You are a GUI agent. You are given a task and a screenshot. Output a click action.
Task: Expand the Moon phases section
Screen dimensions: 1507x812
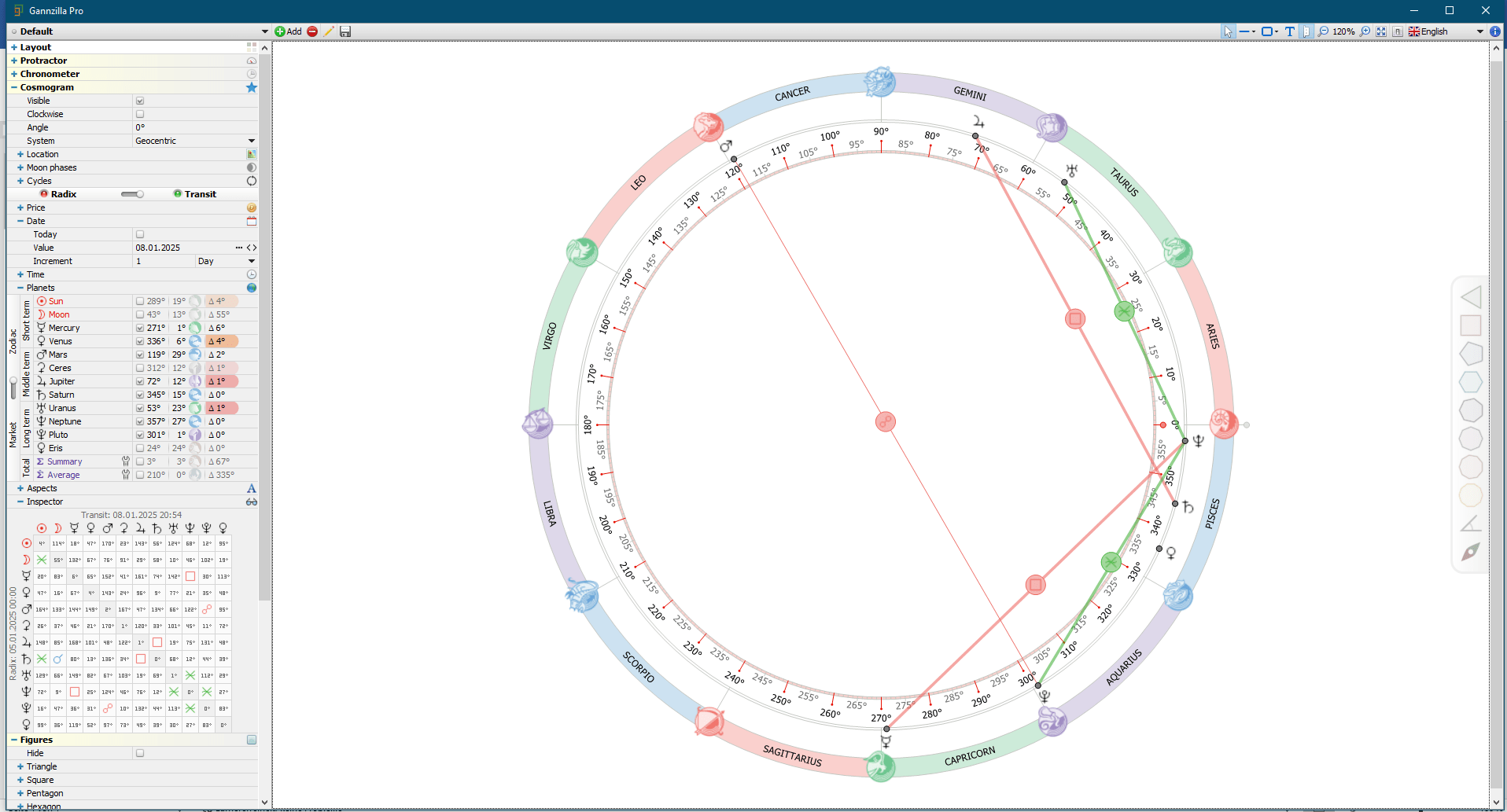pos(20,167)
